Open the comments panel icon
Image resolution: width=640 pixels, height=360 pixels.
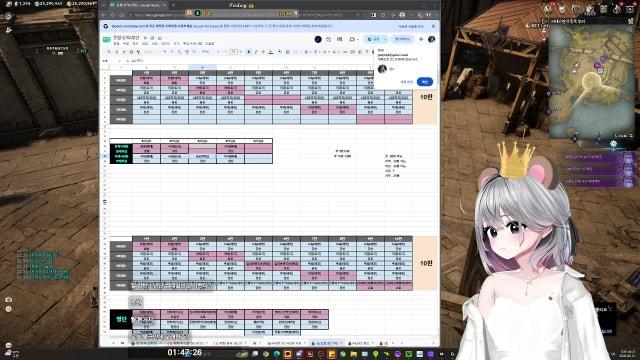340,40
